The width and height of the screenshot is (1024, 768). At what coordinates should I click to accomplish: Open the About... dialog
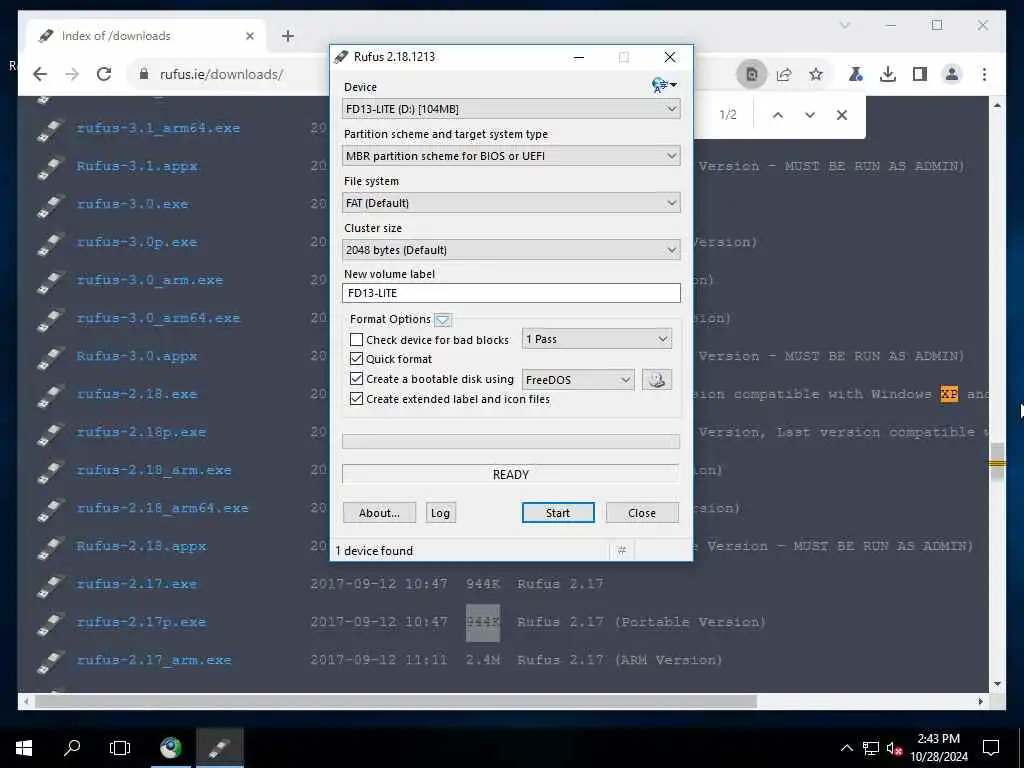click(379, 513)
